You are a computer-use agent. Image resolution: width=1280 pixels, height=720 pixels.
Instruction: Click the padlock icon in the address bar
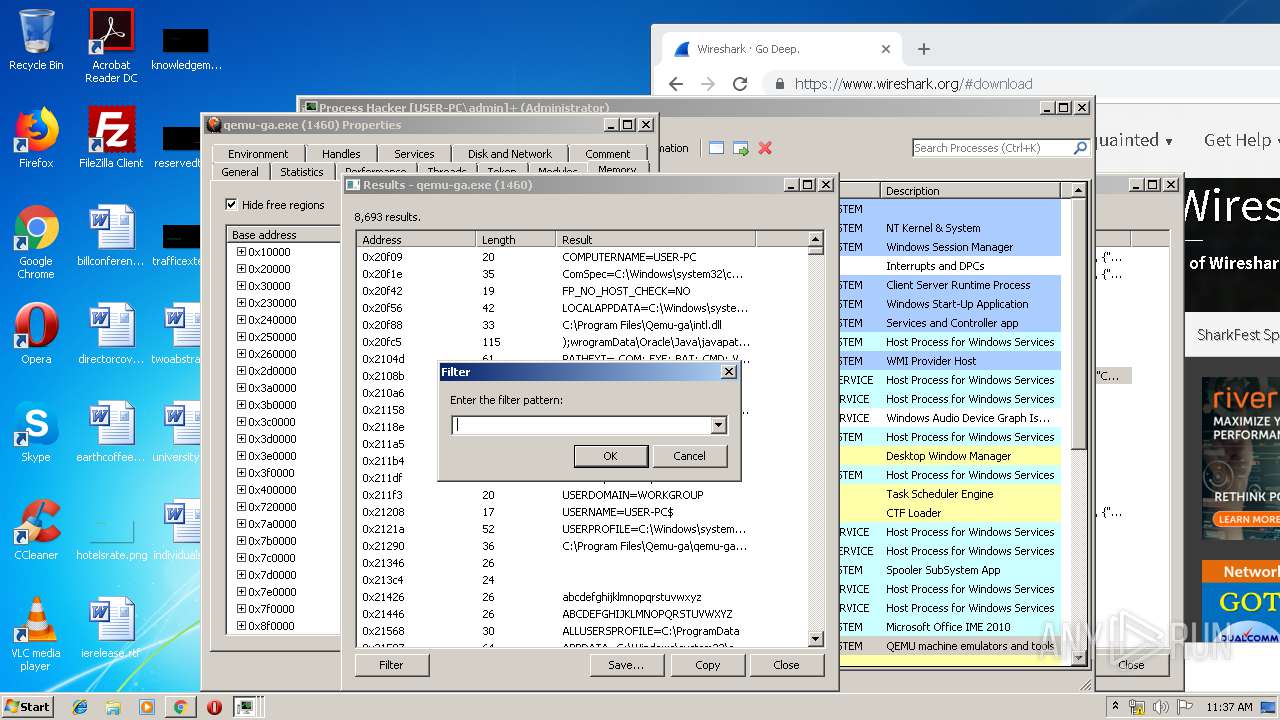click(780, 84)
